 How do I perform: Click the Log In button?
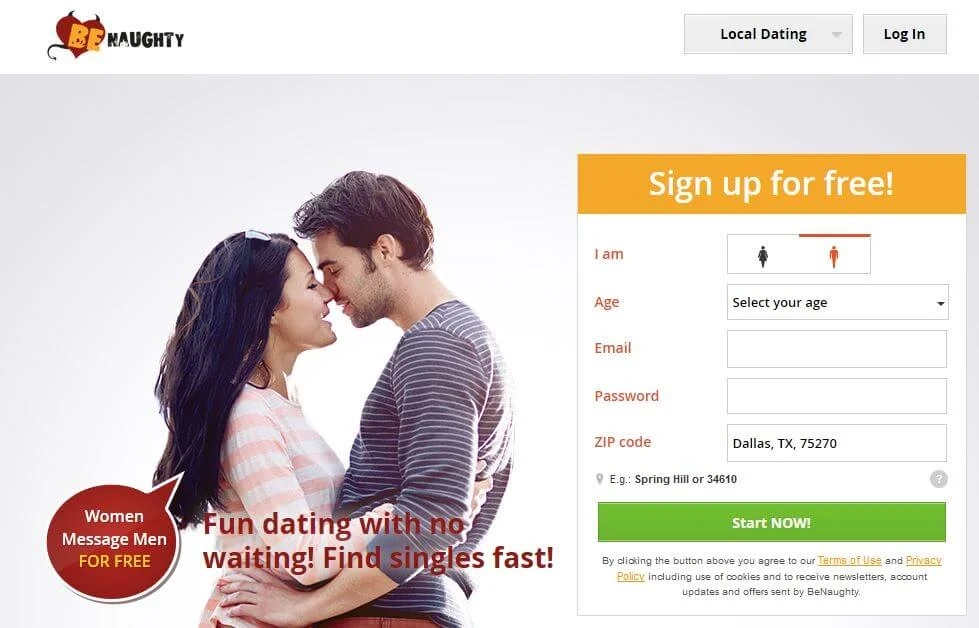pos(905,34)
